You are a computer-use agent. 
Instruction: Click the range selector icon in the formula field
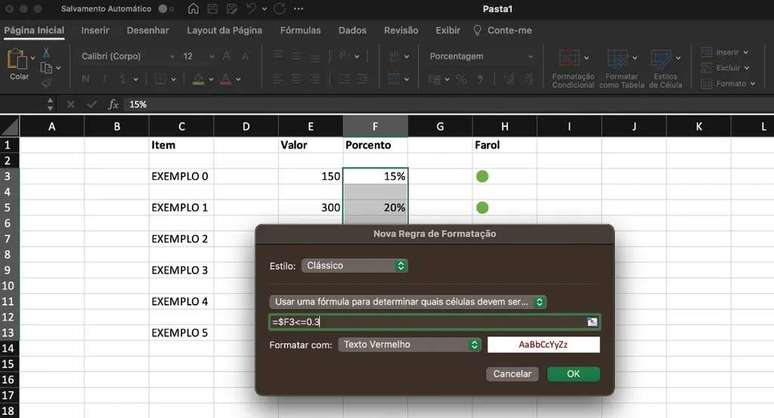(x=592, y=322)
